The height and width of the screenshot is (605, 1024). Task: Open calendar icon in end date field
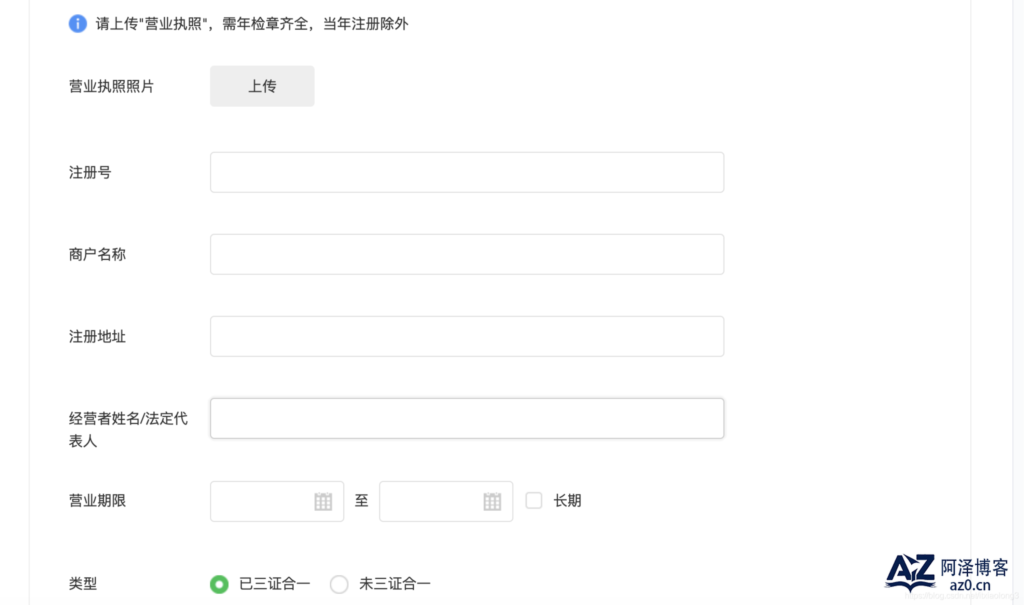pos(492,502)
